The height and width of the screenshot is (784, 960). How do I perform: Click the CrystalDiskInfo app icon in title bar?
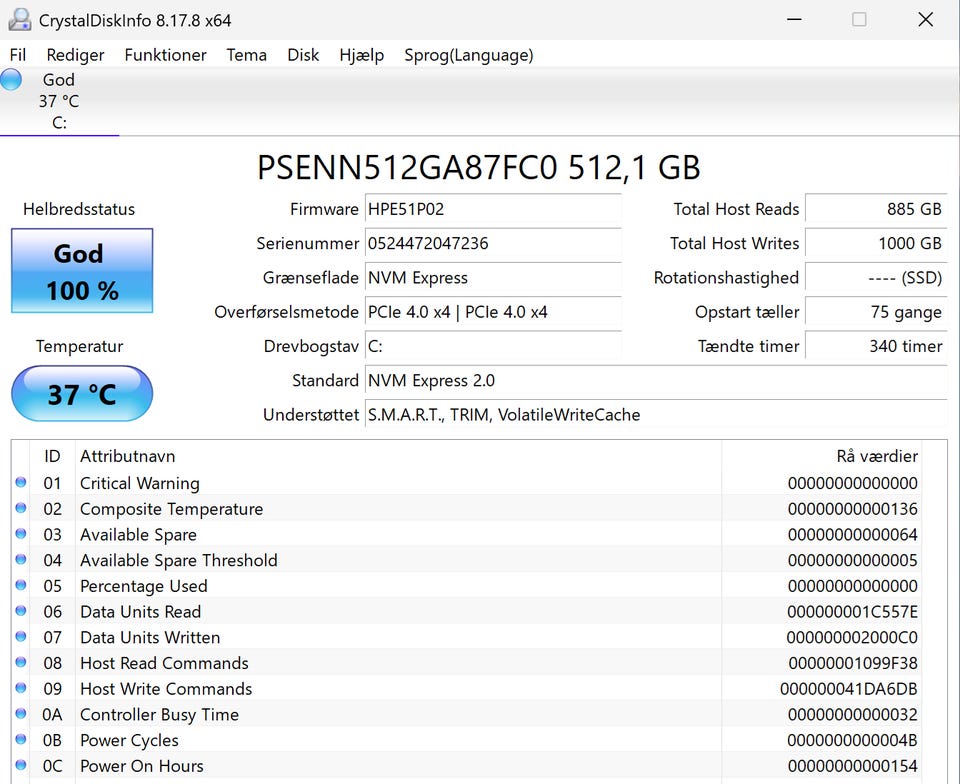[20, 19]
